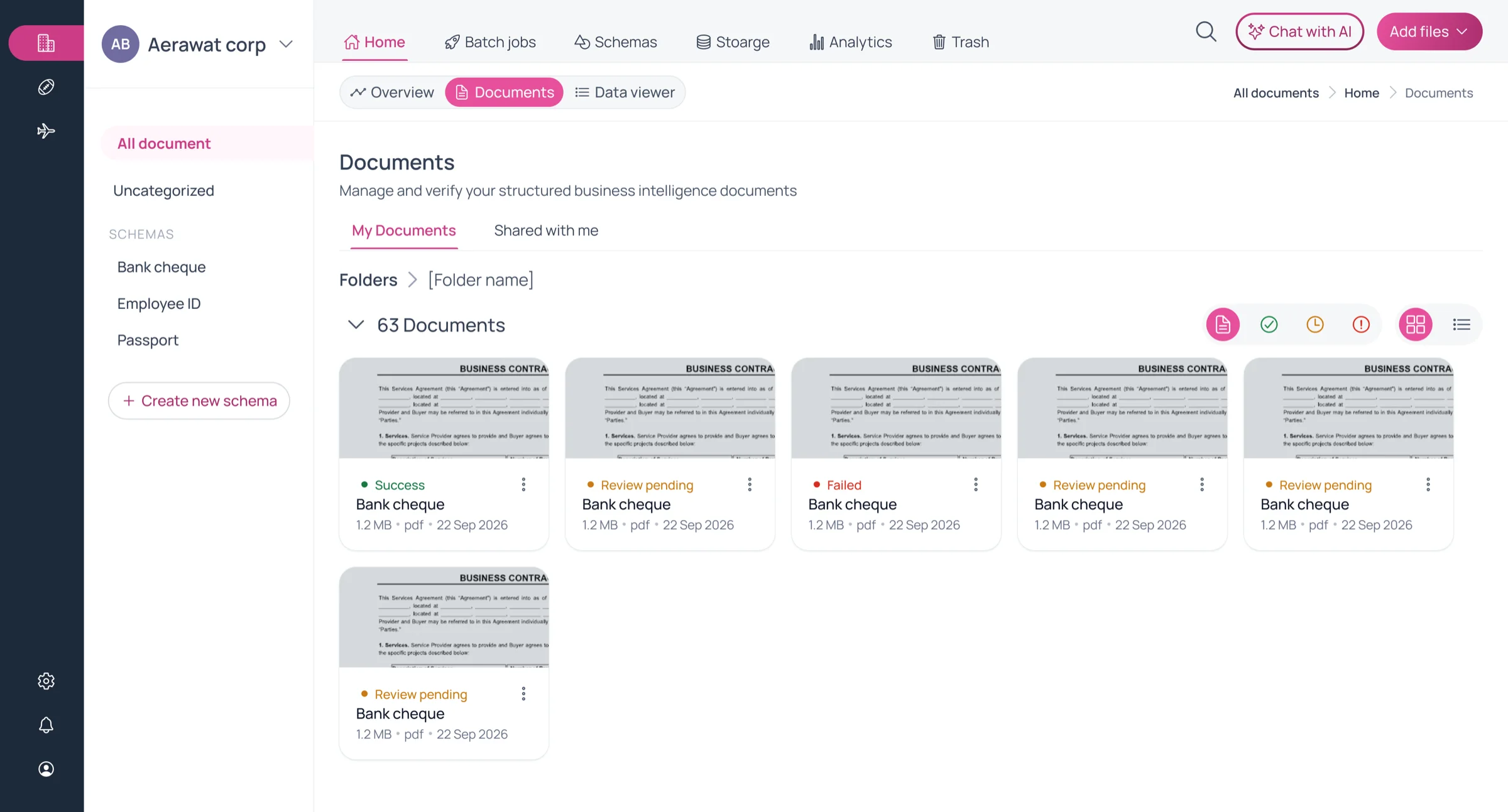Open Employee ID schema

point(159,303)
